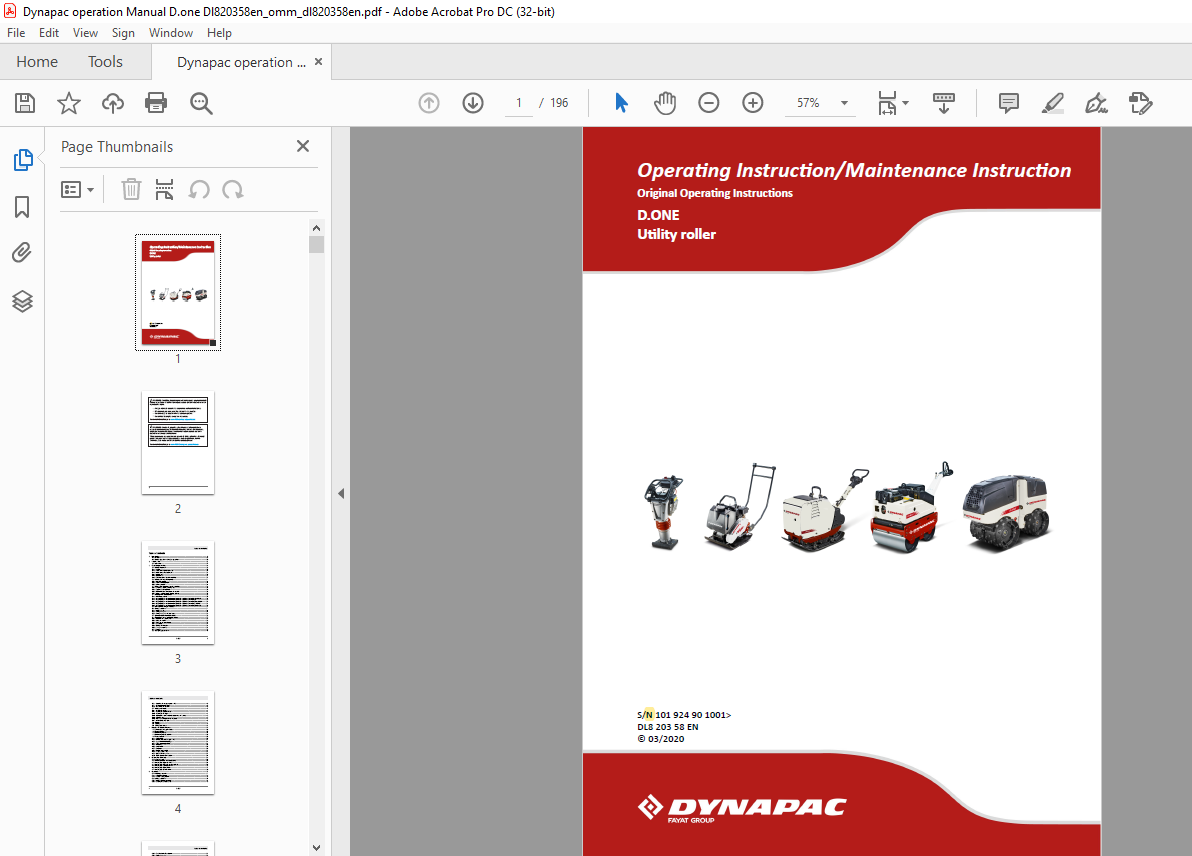Screen dimensions: 1192x856
Task: Open Find text magnifier icon
Action: point(201,103)
